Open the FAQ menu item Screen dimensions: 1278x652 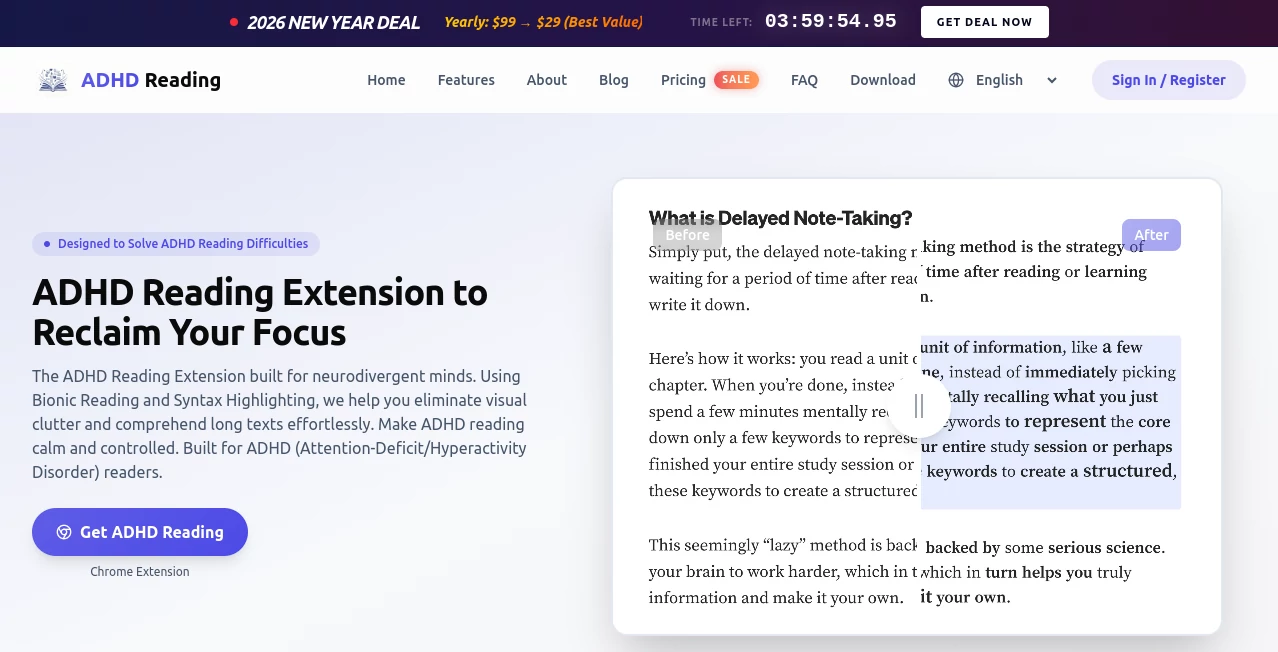pos(804,80)
